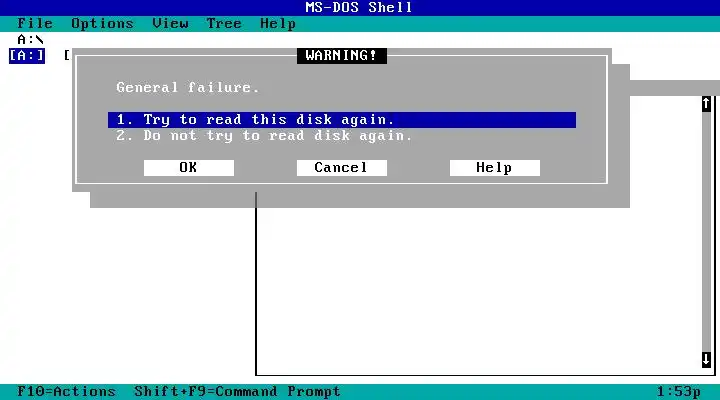Click the dialog's Help button
The height and width of the screenshot is (400, 720).
495,168
